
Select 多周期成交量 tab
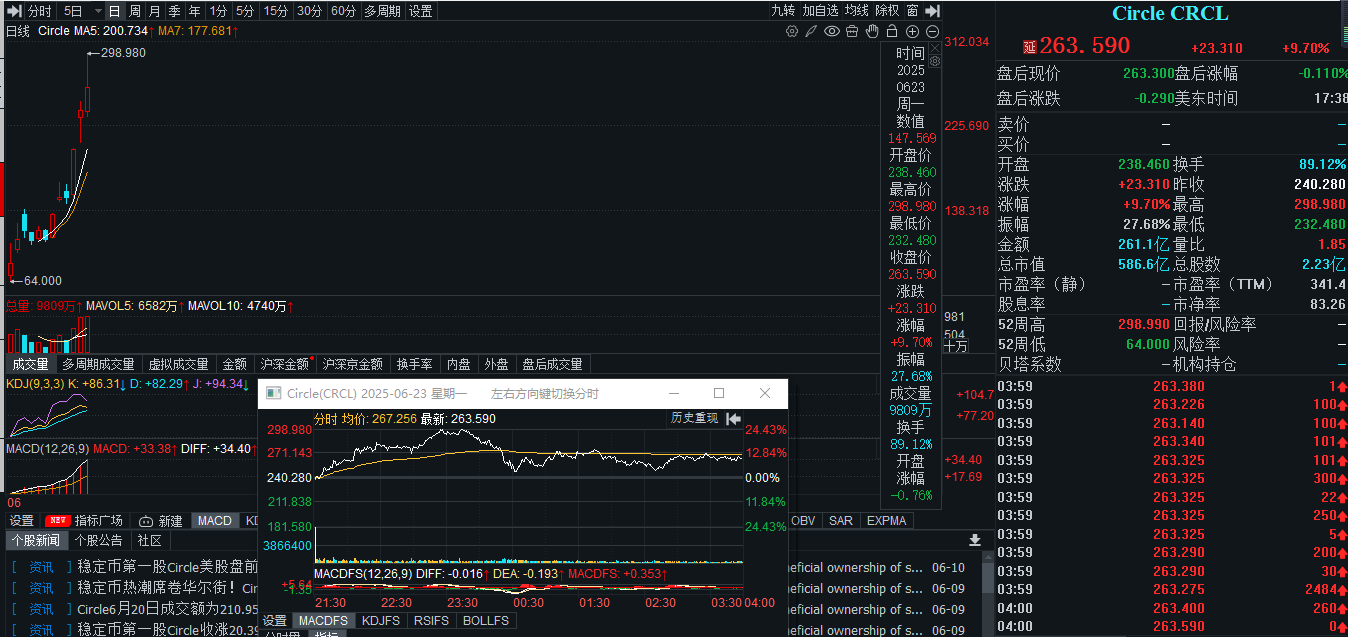[x=98, y=364]
